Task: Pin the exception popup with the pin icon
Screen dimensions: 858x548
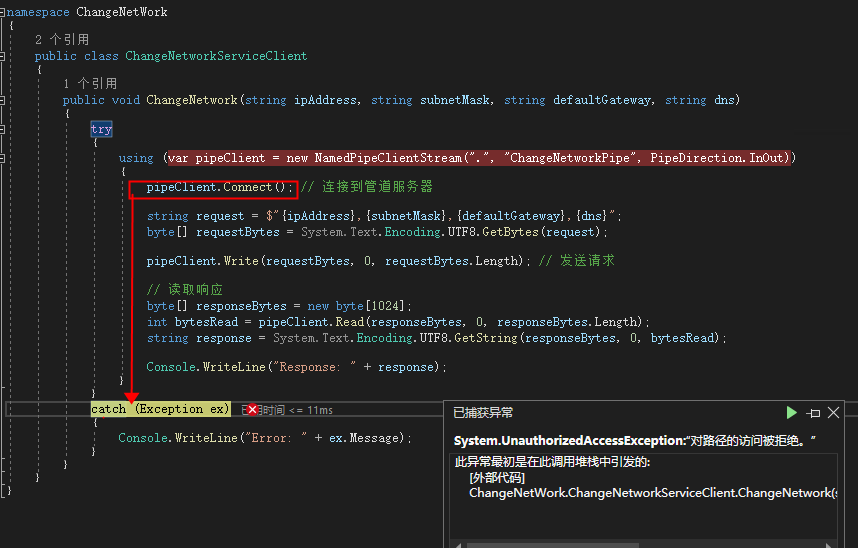Action: coord(813,413)
